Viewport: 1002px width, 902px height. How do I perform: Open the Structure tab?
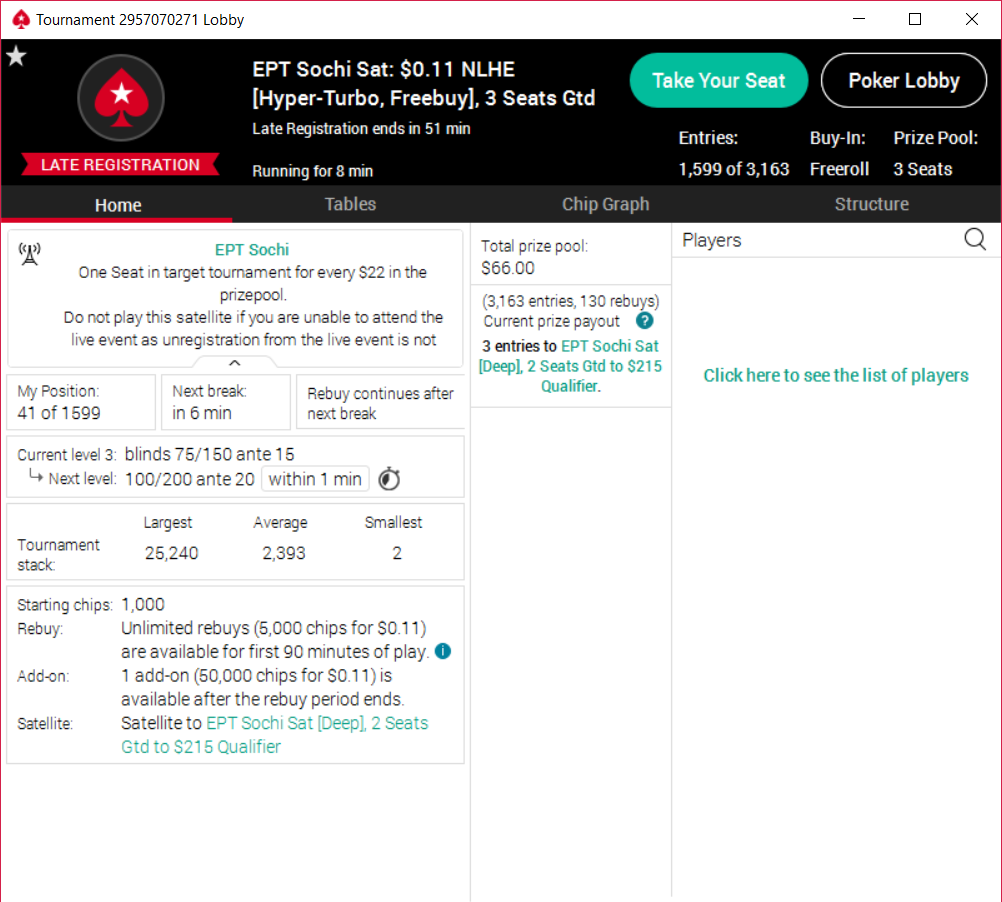(x=872, y=204)
